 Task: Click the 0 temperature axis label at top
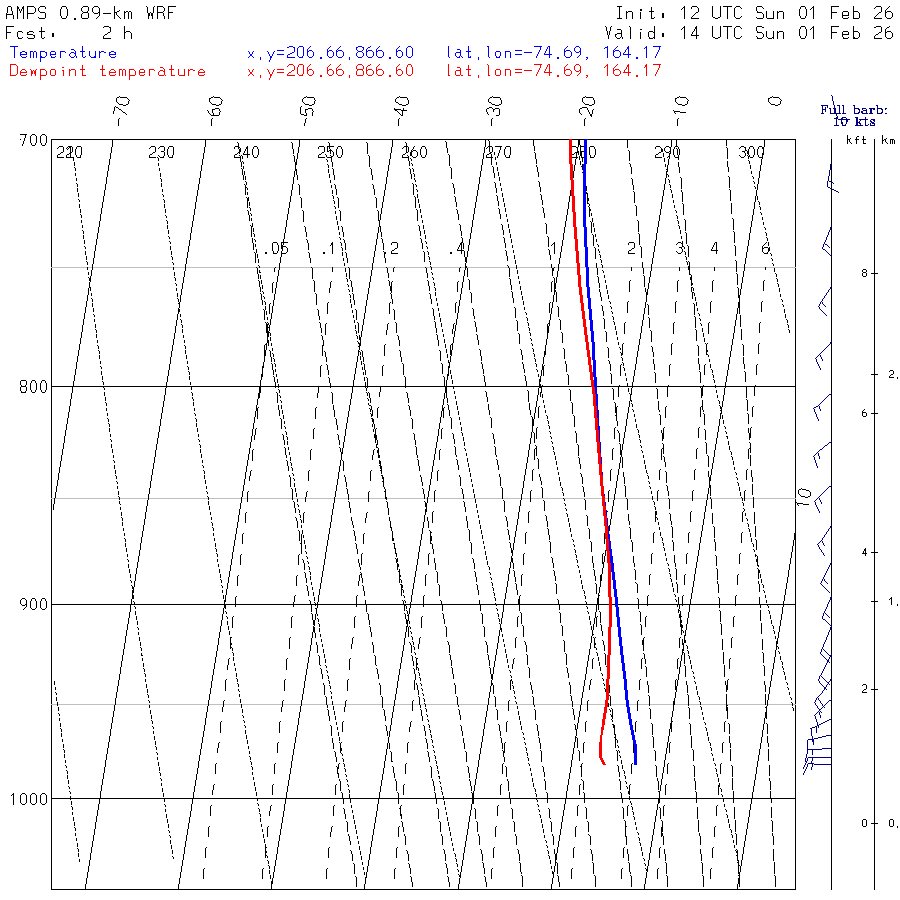[x=775, y=101]
